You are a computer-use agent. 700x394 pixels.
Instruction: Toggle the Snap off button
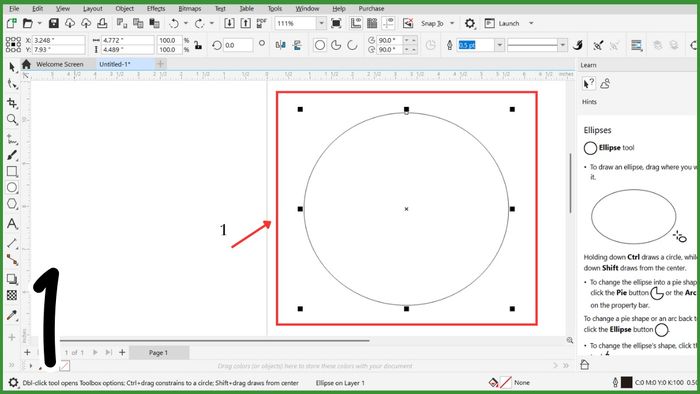[408, 23]
